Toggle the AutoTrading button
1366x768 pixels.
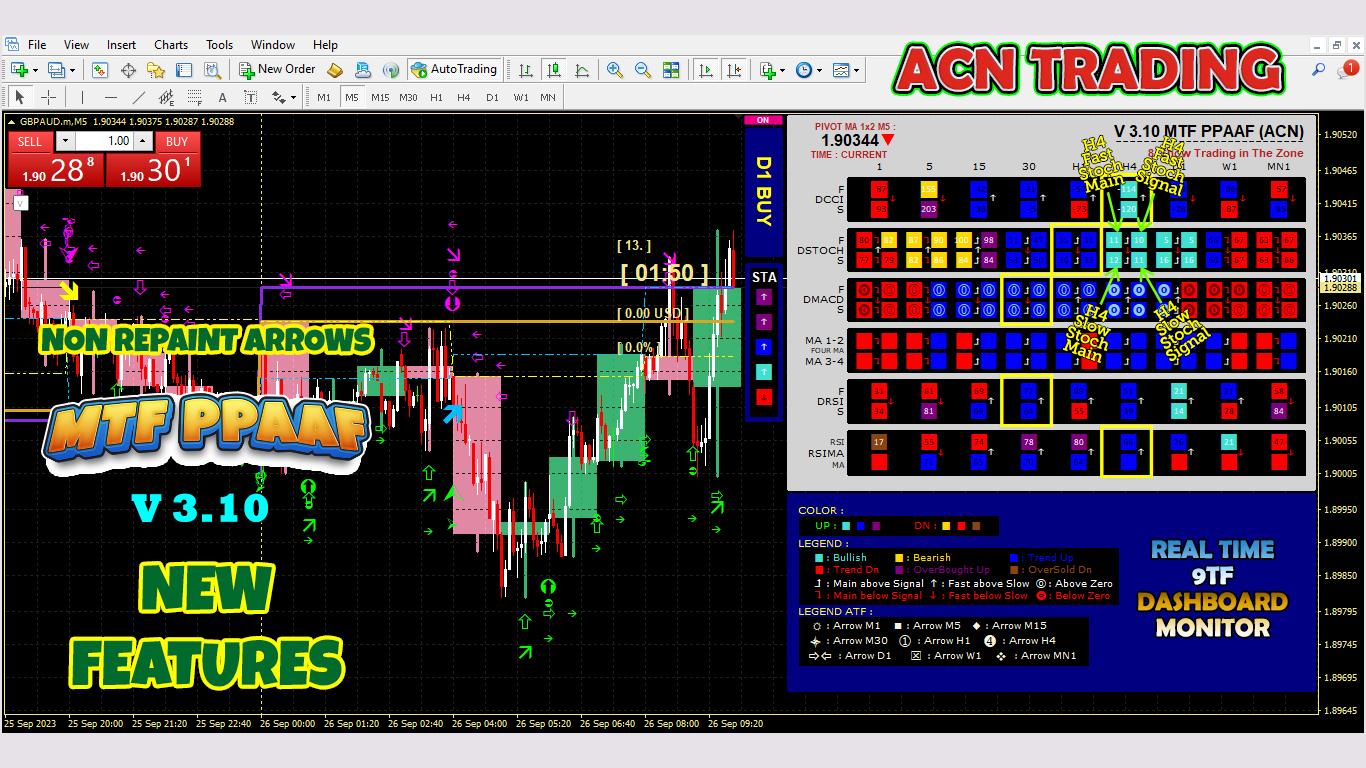coord(454,70)
